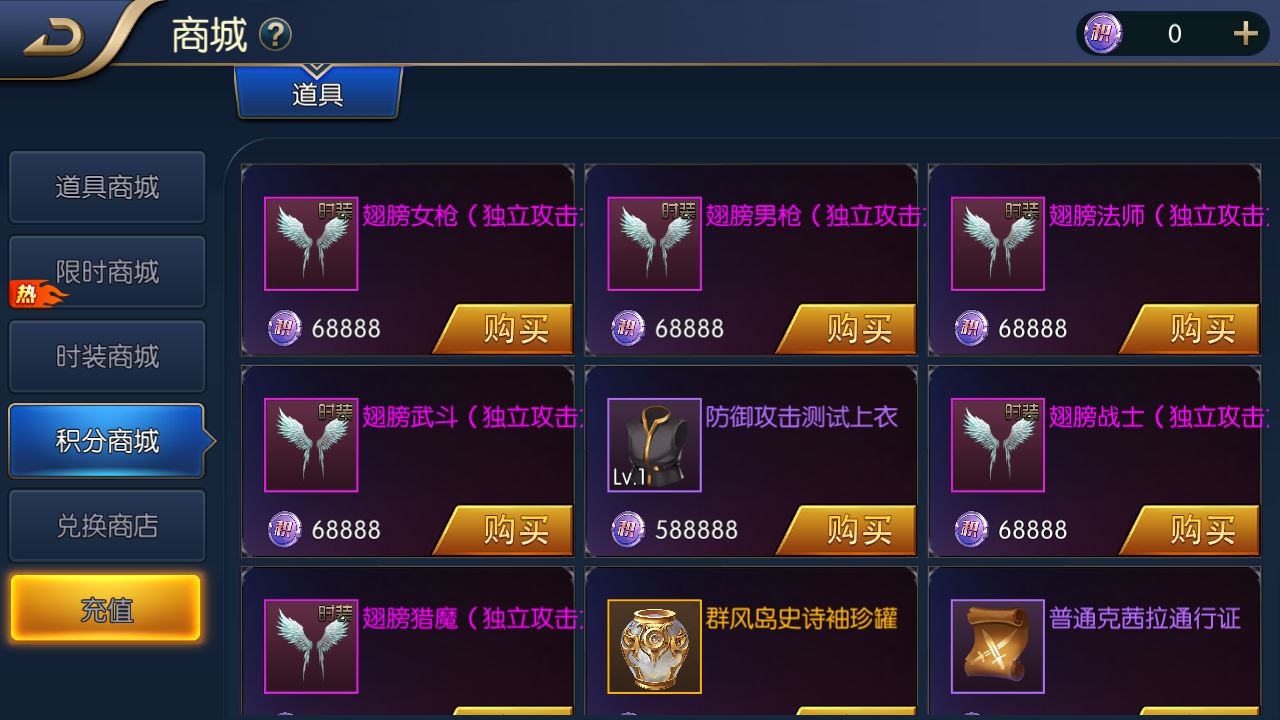Open the 道具商城 category
Screen dimensions: 1280x720
pyautogui.click(x=107, y=187)
